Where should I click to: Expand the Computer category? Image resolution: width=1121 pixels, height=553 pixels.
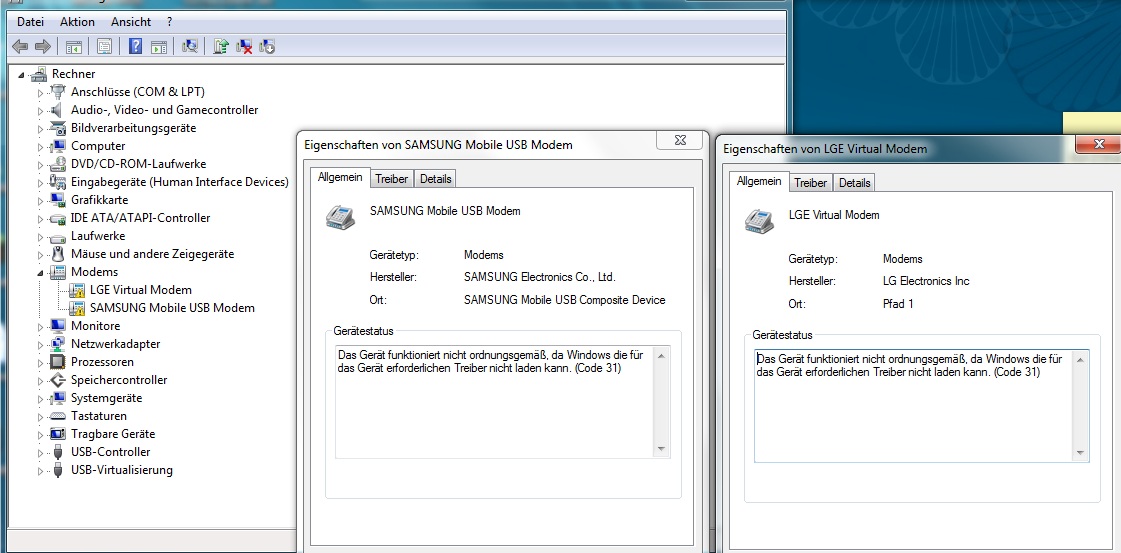click(40, 146)
